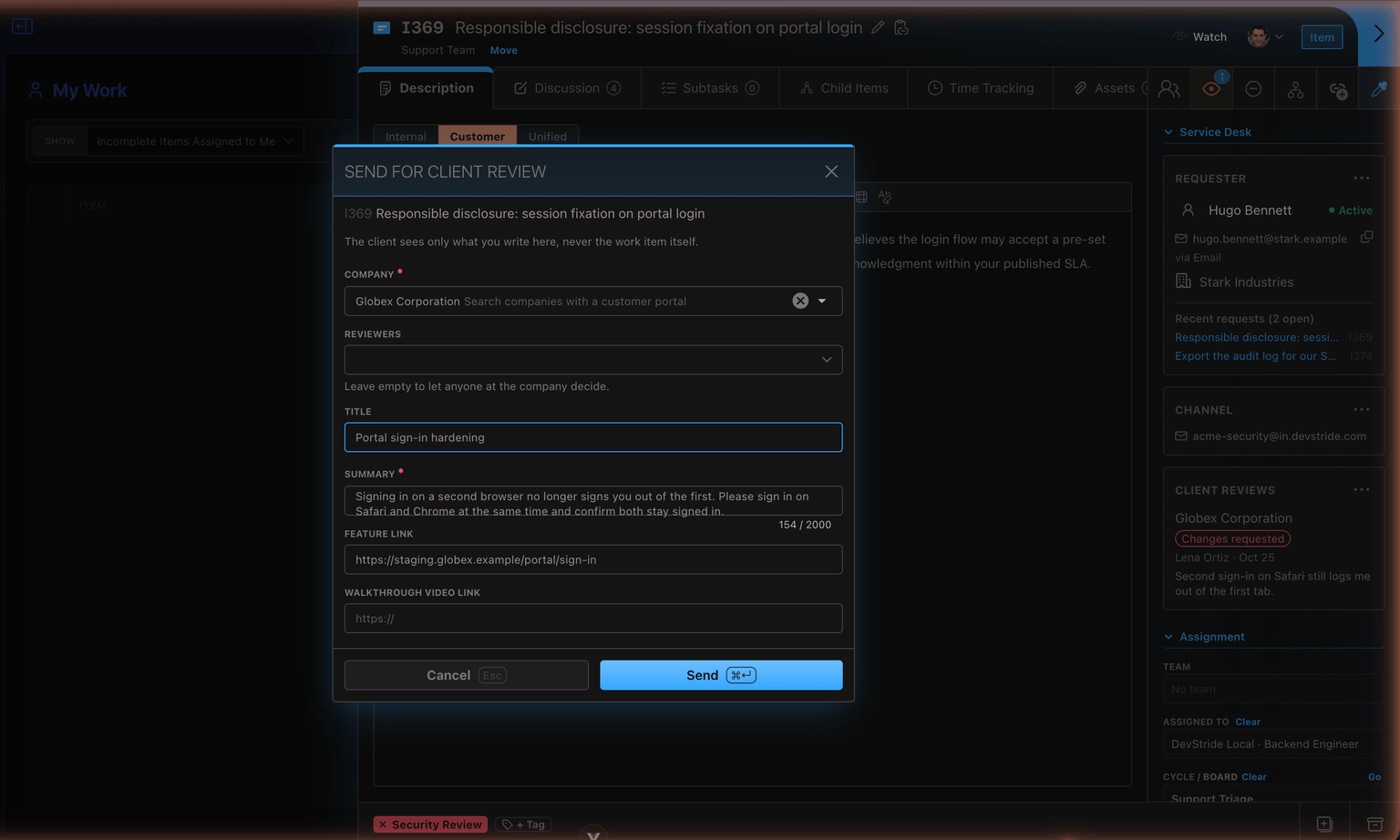Click the archive icon in the footer bar
Screen dimensions: 1400x840
pyautogui.click(x=1375, y=824)
